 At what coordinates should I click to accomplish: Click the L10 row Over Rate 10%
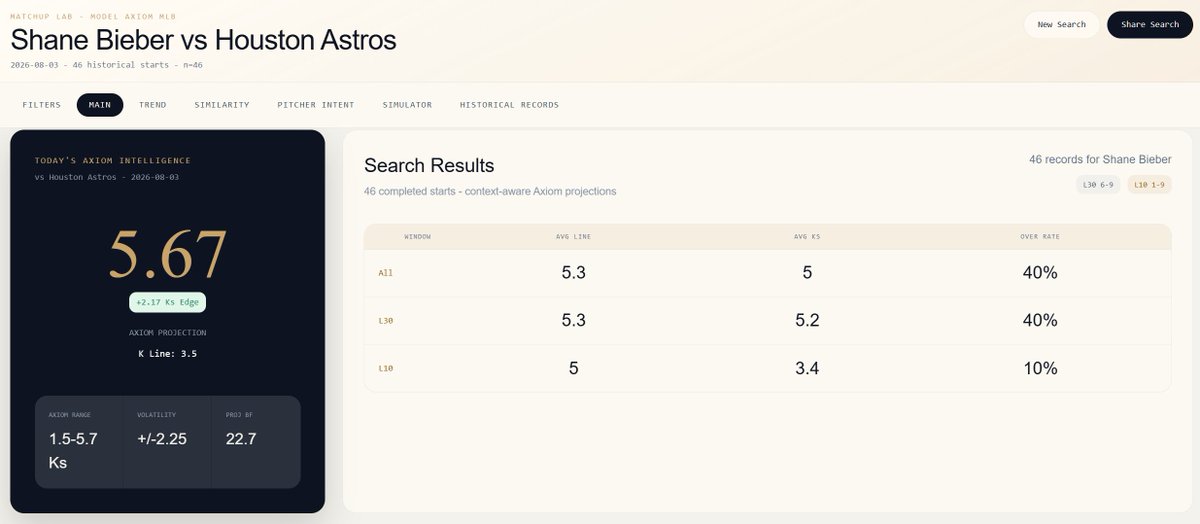[1040, 368]
